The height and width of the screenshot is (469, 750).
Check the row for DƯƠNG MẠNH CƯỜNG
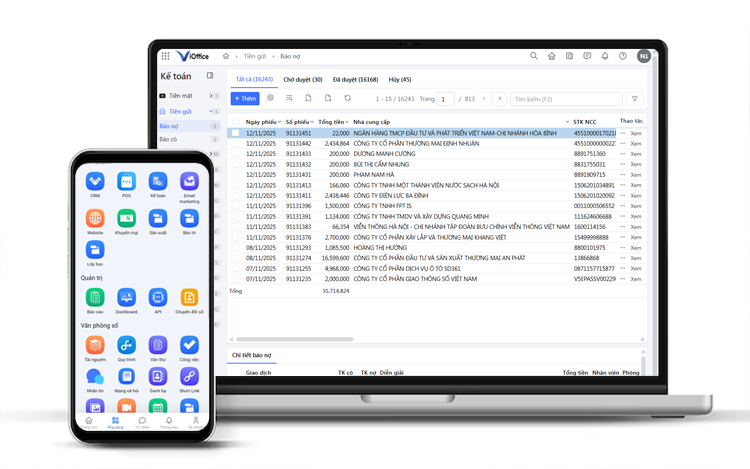[235, 154]
